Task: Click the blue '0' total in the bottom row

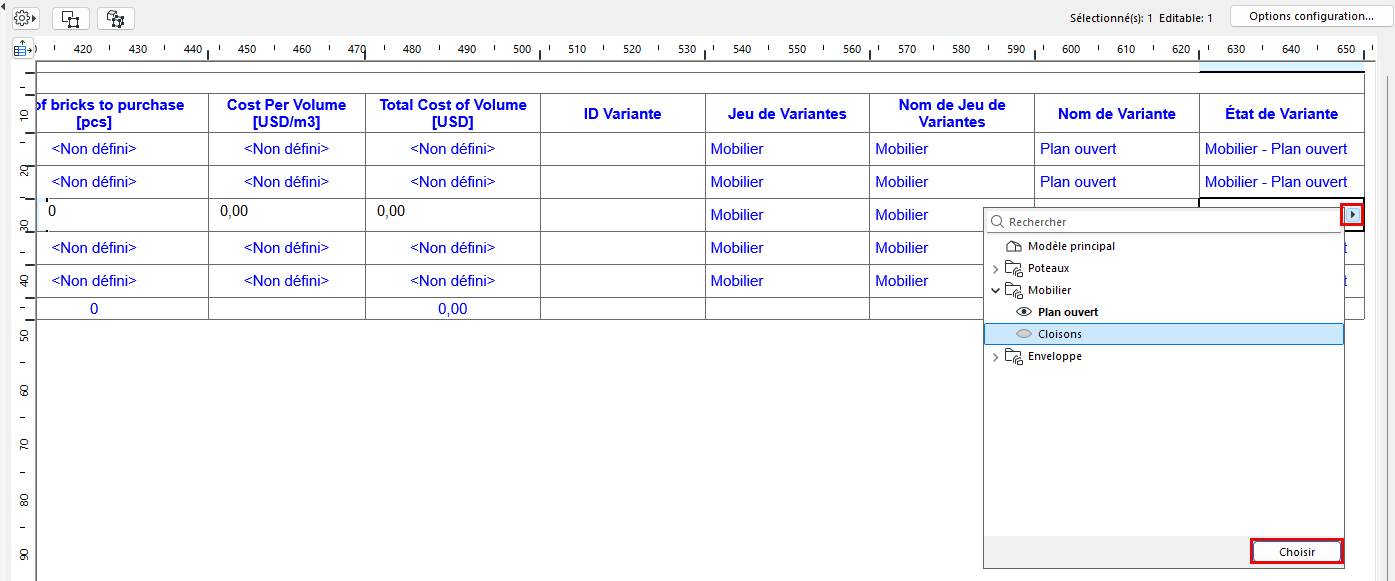Action: pos(94,309)
